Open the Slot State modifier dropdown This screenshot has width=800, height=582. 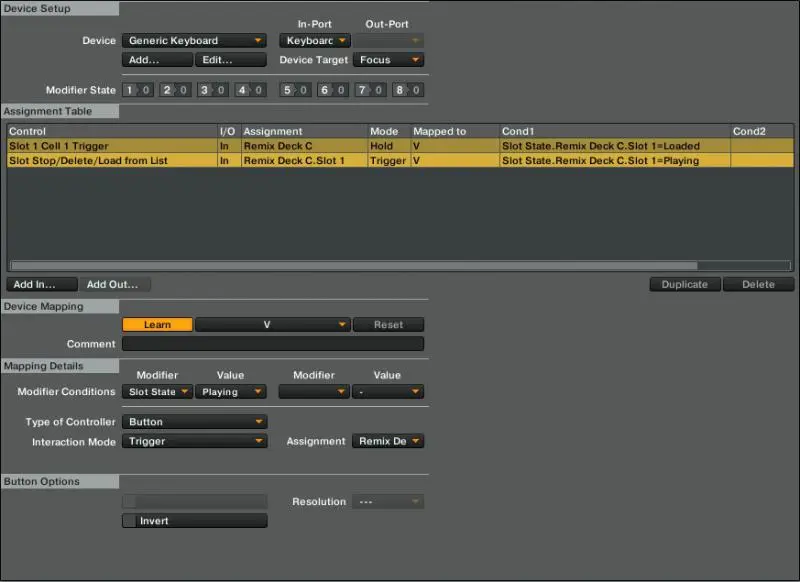[x=157, y=392]
